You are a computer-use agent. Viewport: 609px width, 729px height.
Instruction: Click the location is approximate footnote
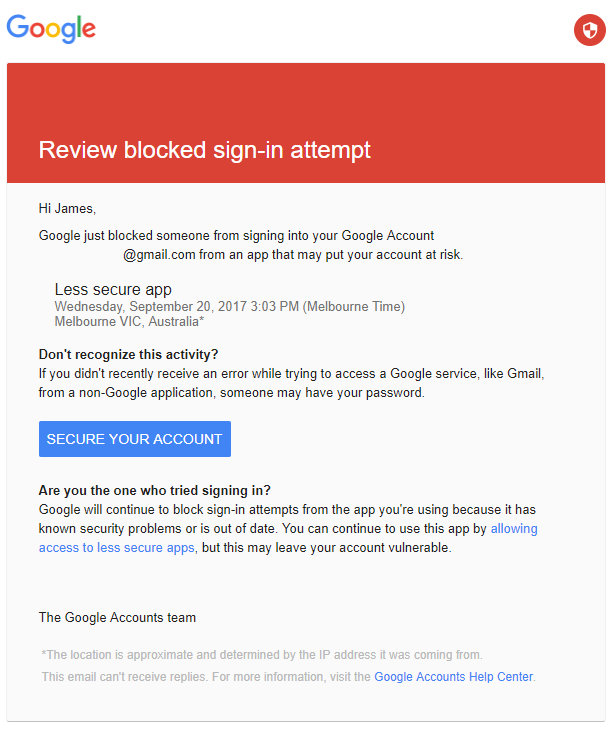(x=262, y=655)
